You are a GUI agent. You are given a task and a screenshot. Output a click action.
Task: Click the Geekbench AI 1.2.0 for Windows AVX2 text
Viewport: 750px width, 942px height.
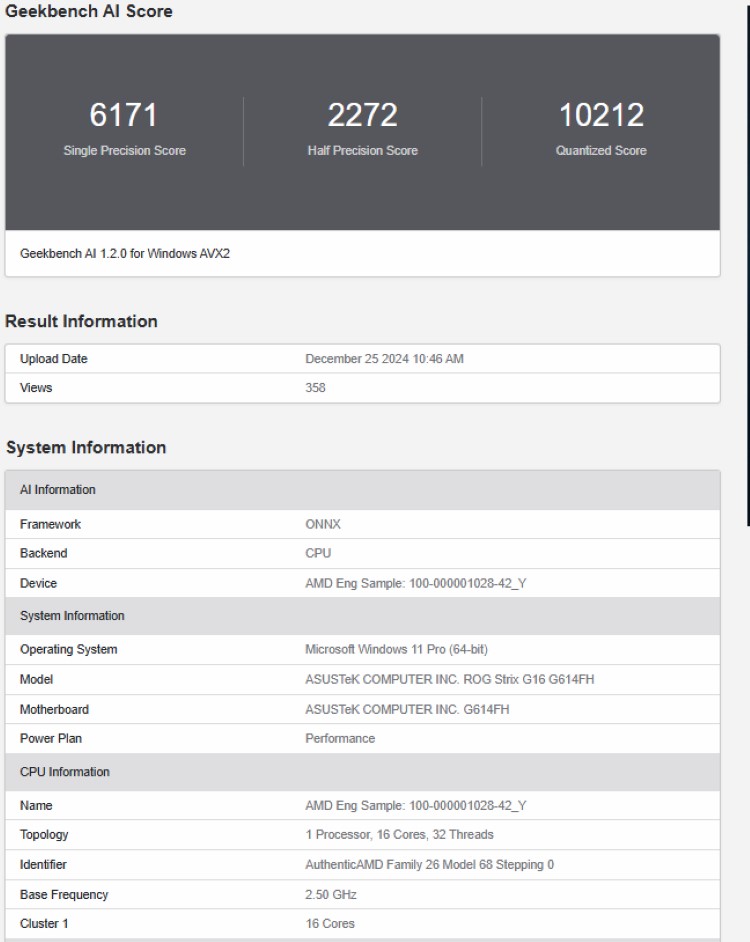125,254
